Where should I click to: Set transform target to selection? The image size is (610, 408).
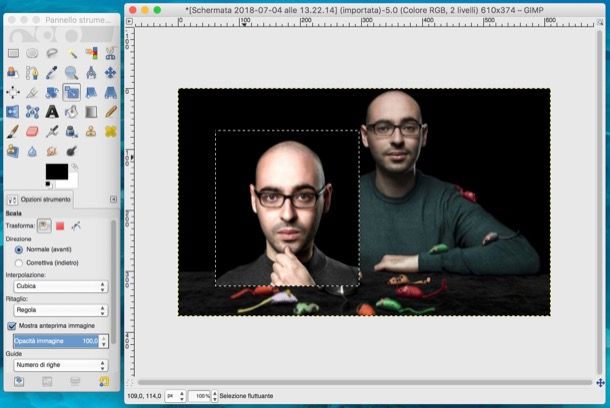(x=60, y=226)
